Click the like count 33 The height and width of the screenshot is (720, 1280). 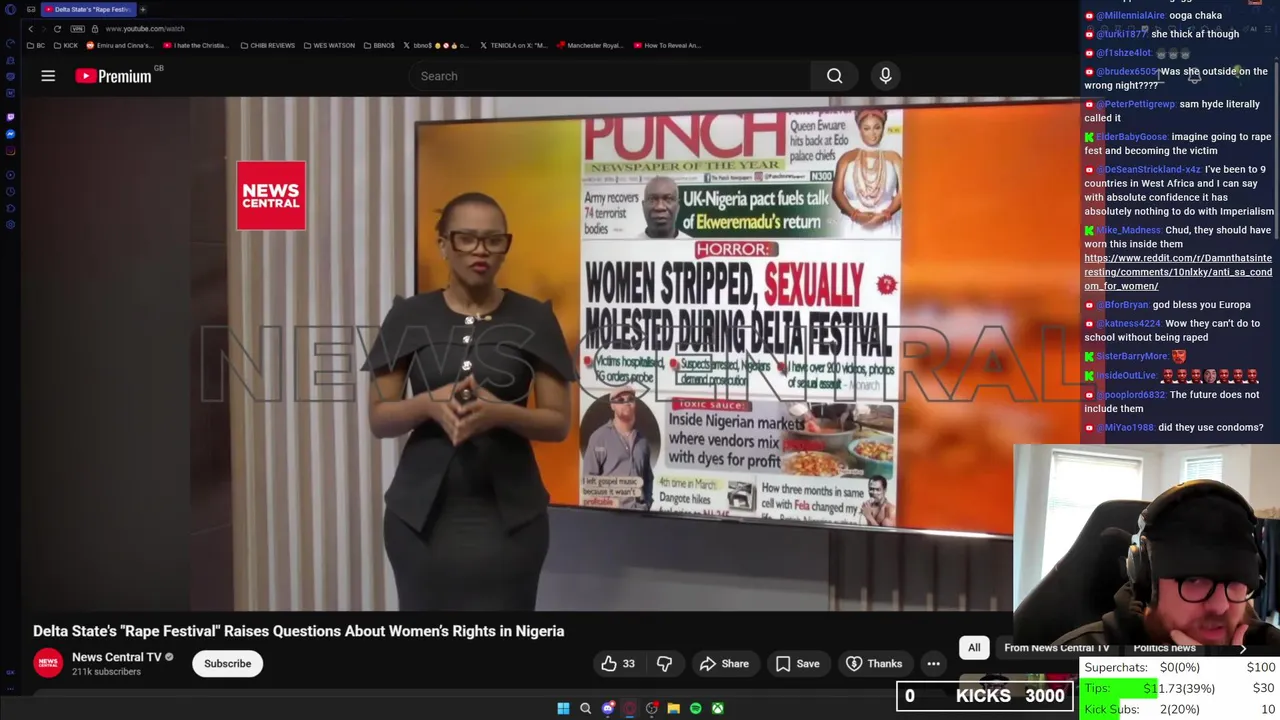tap(628, 664)
